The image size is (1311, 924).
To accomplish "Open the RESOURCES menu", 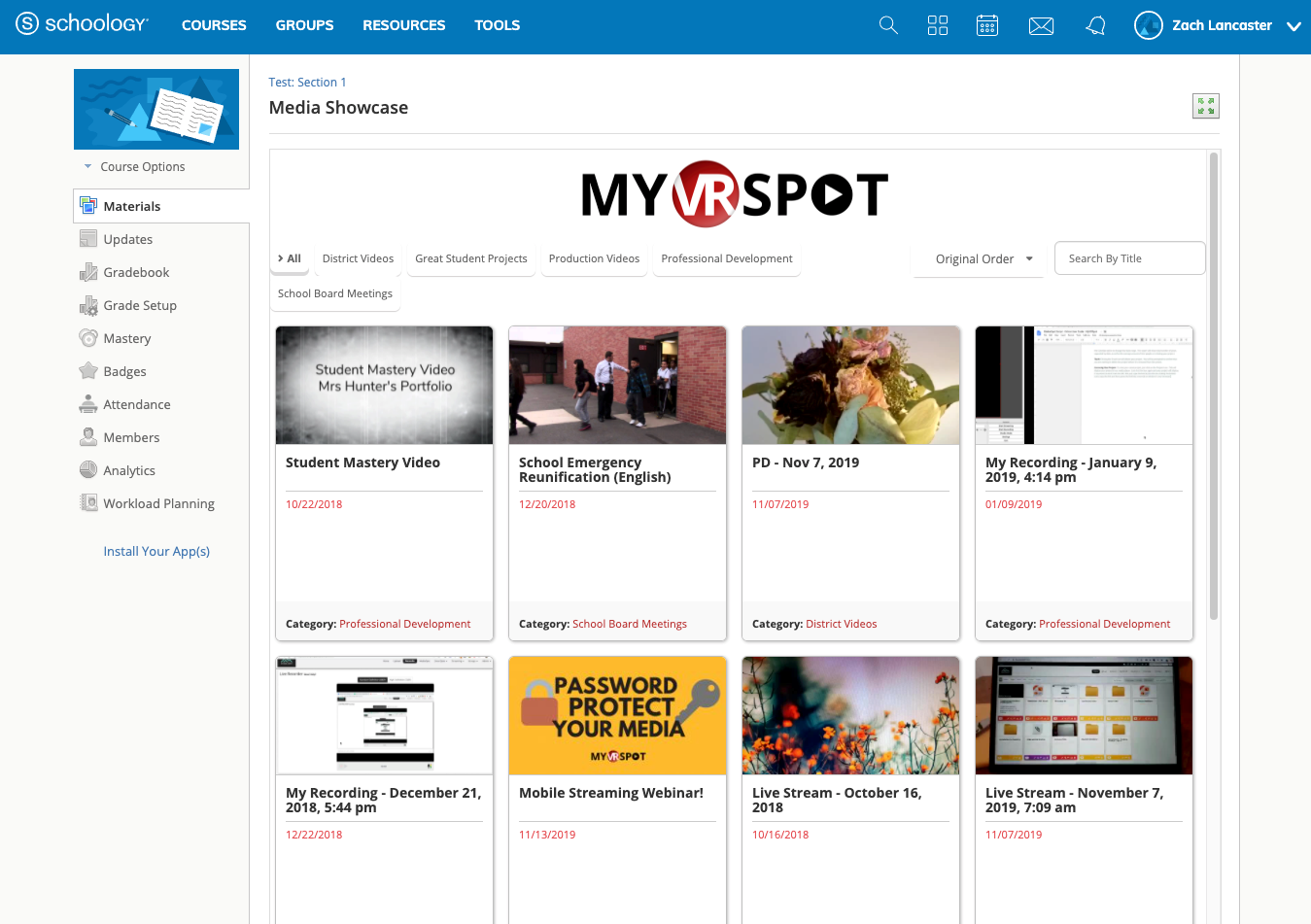I will 403,25.
